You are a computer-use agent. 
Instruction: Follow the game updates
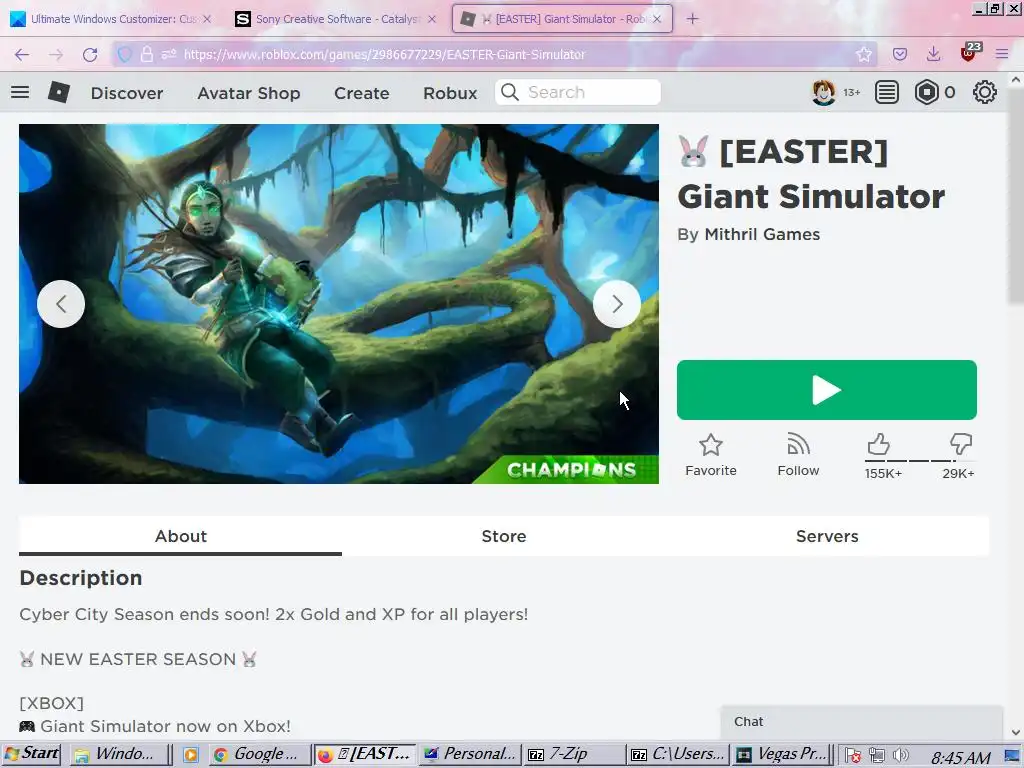798,455
